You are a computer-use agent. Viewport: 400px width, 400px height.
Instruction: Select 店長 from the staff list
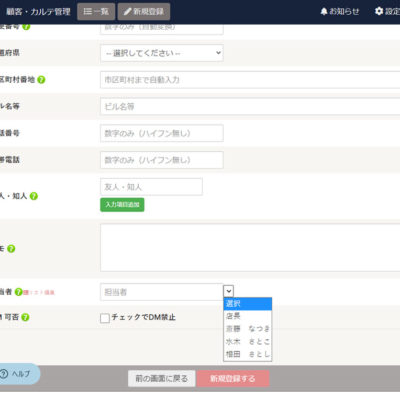click(x=248, y=316)
